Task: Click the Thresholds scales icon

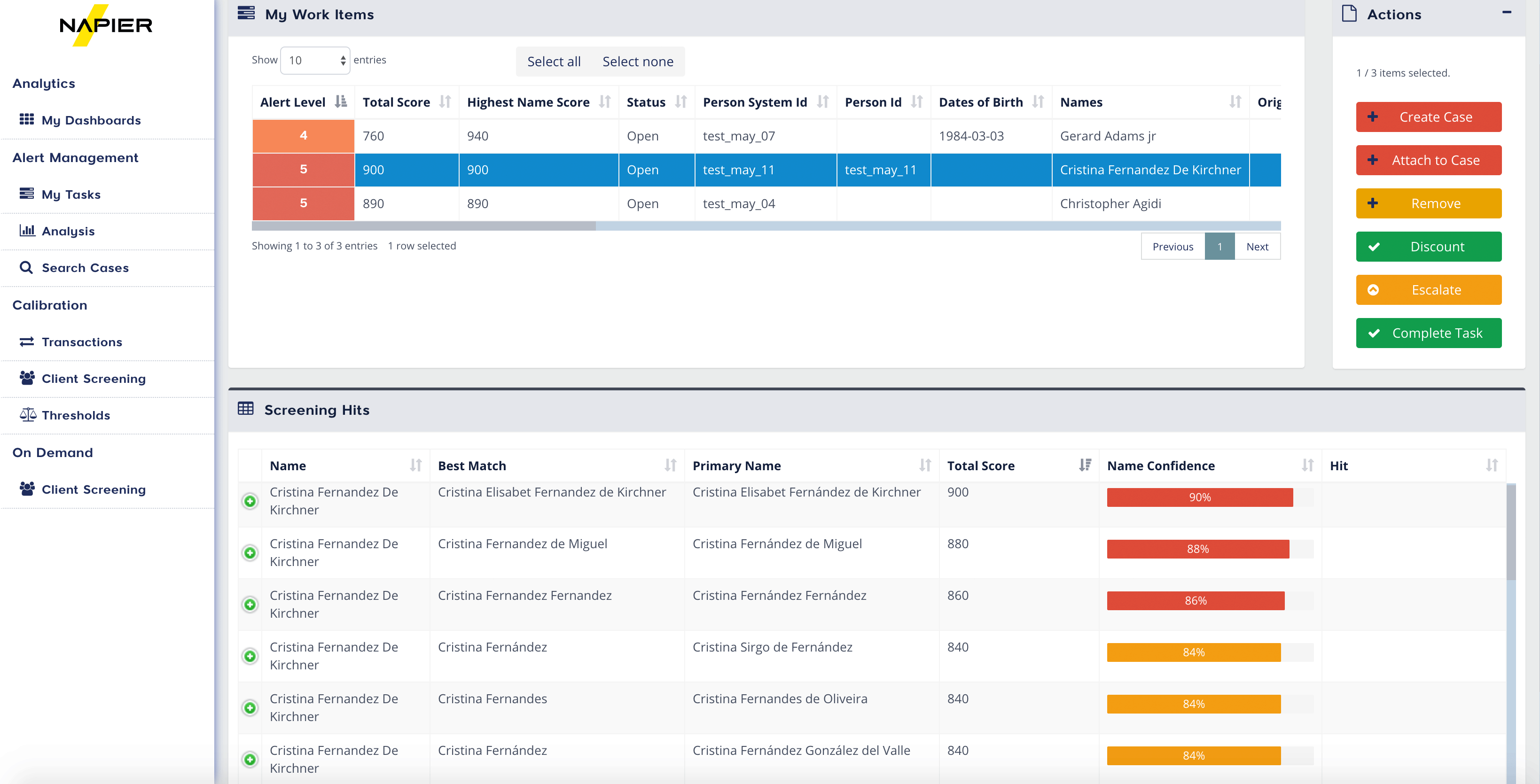Action: pos(28,415)
